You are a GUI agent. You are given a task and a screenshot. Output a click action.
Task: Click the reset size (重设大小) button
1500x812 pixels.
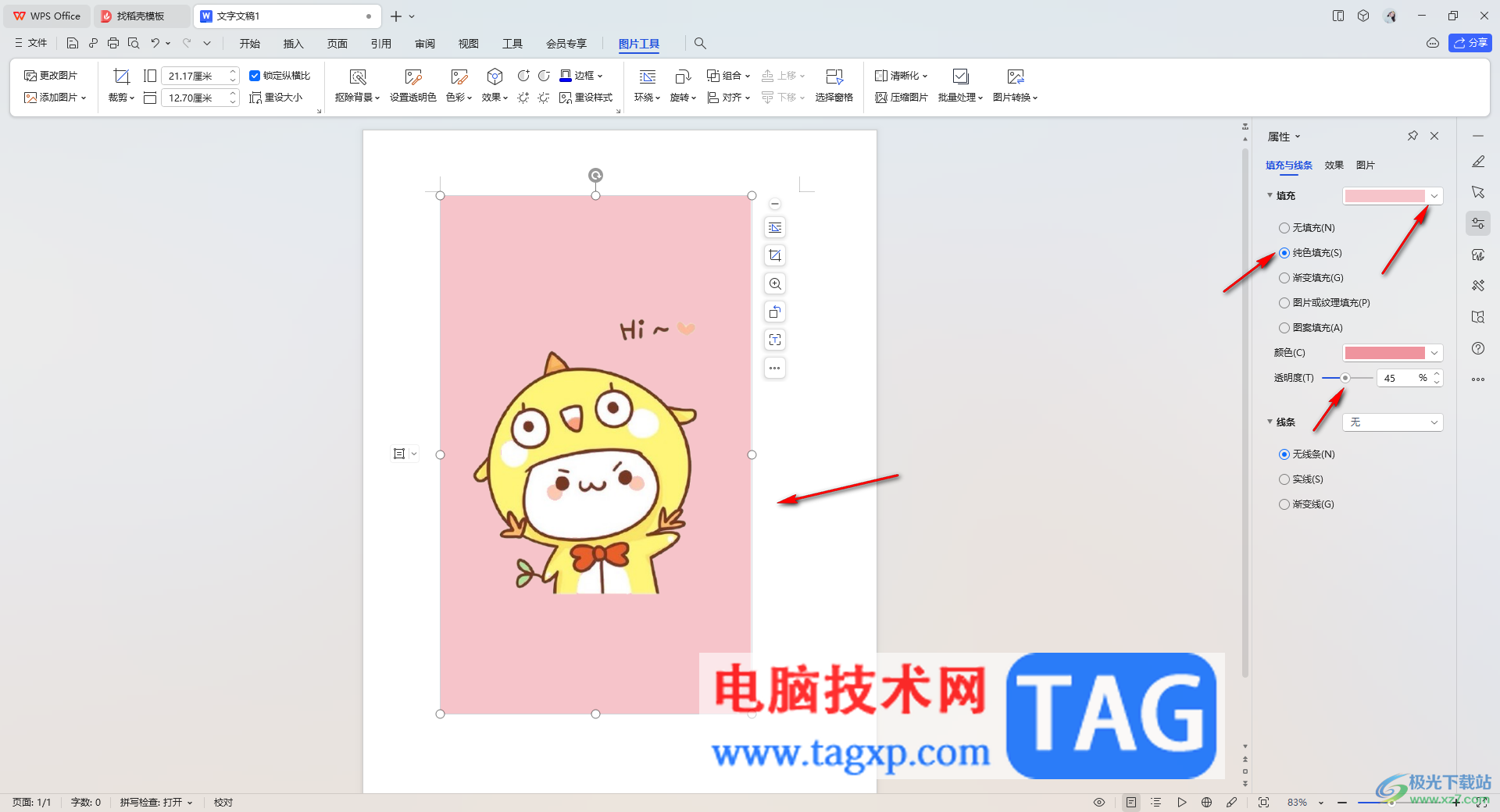point(276,98)
